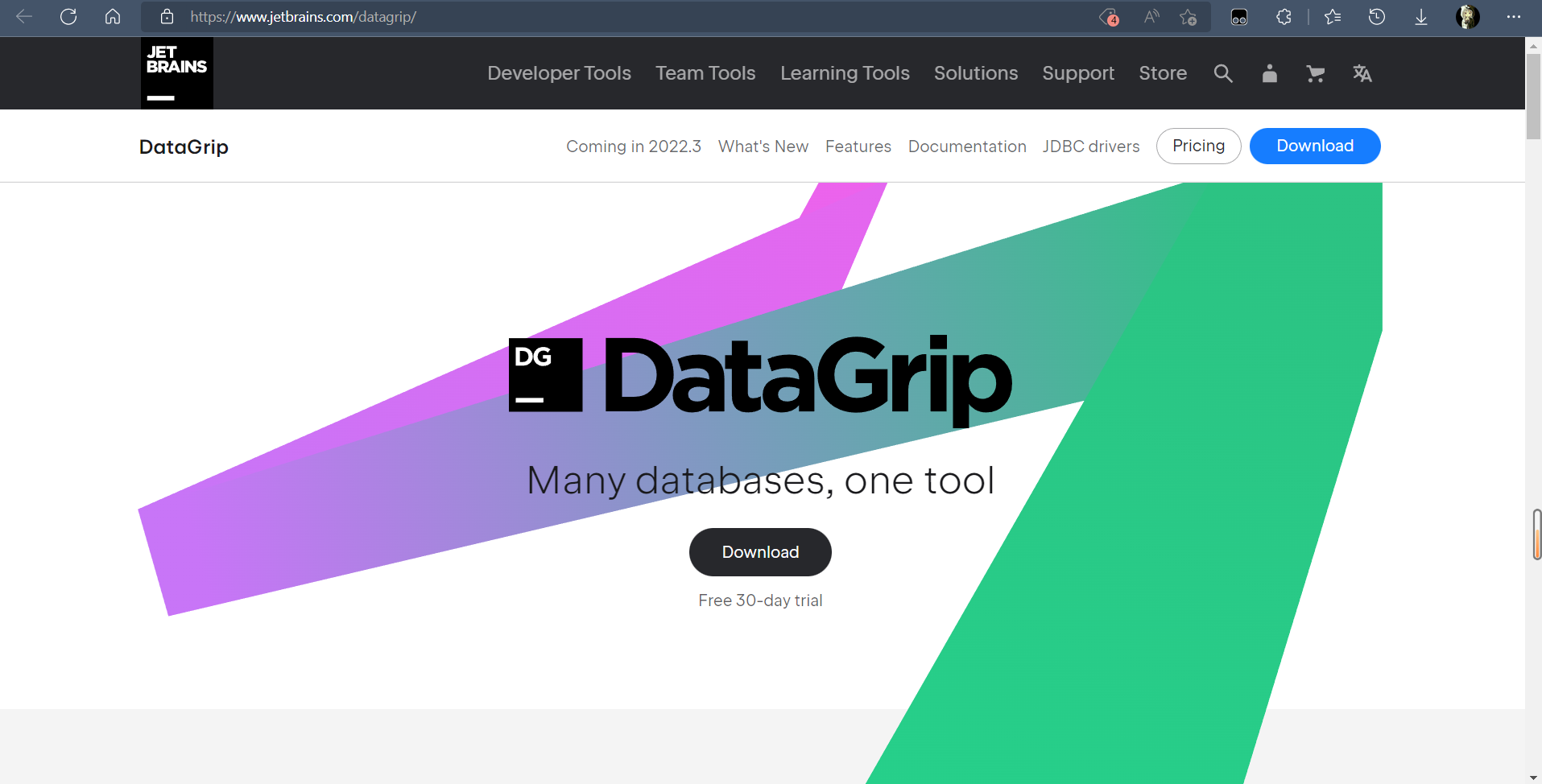This screenshot has height=784, width=1542.
Task: Open the Solutions menu
Action: 976,73
